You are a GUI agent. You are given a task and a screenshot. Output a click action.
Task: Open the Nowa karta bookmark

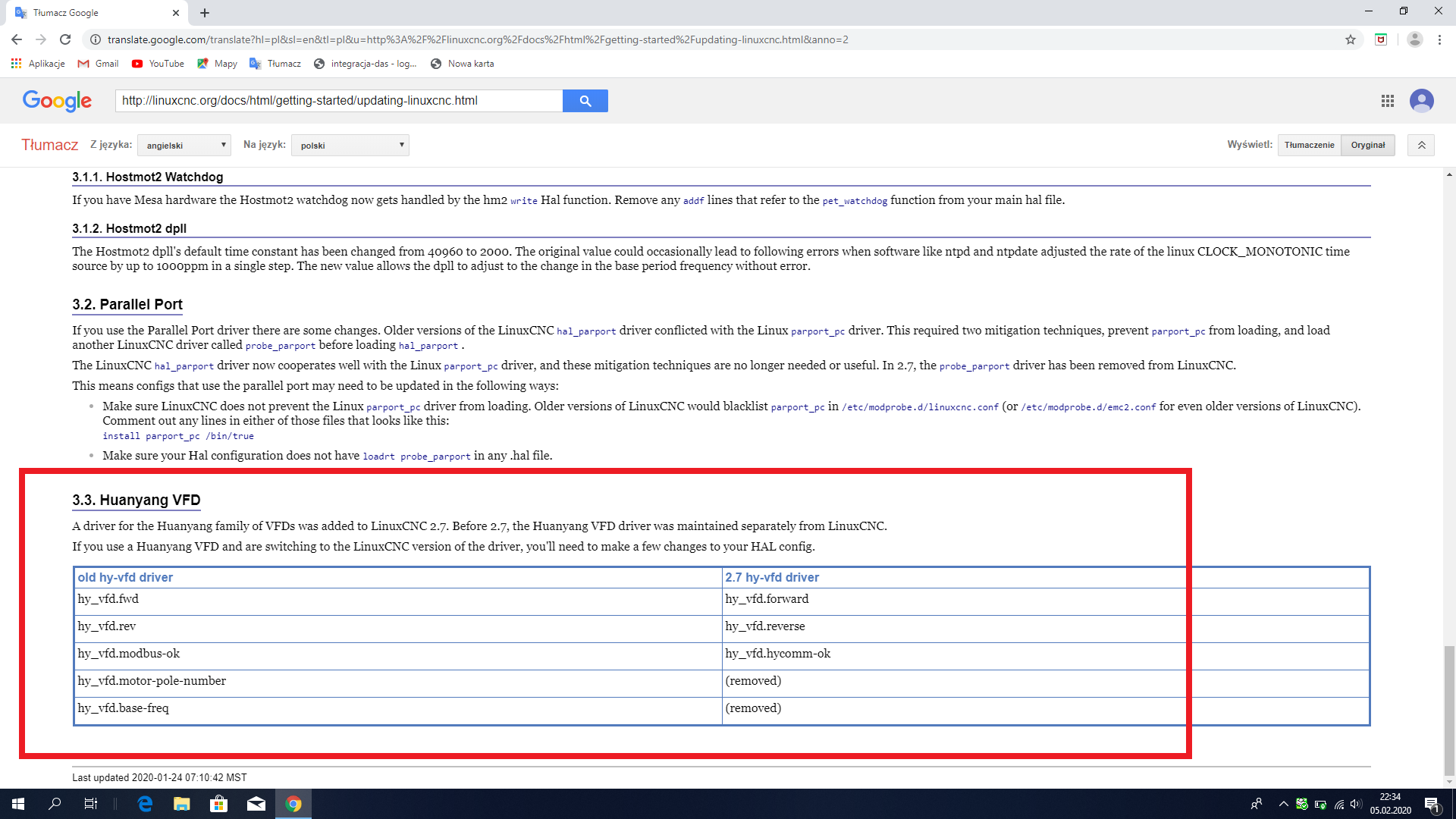coord(462,64)
